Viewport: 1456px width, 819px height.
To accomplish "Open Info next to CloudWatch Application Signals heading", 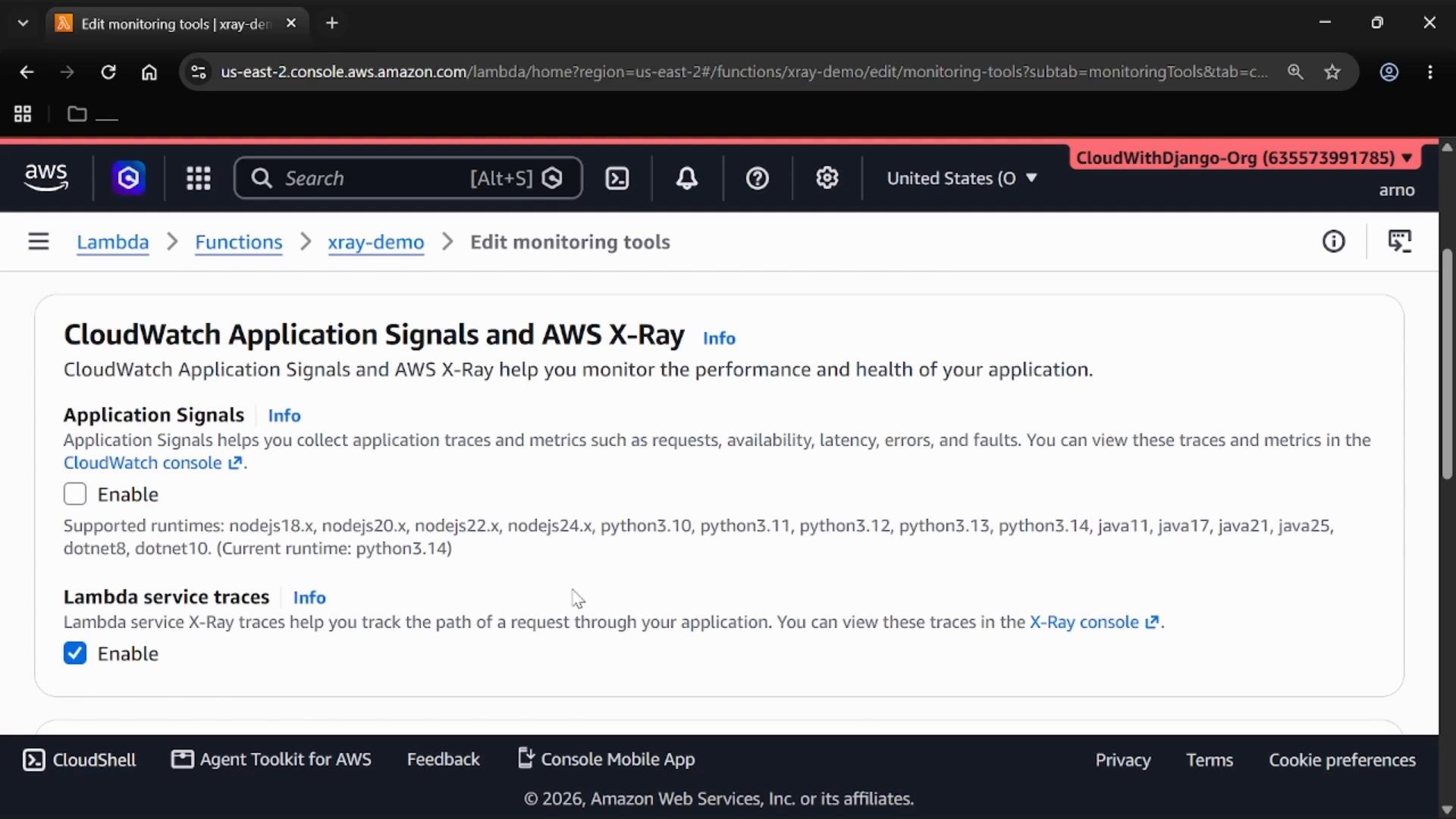I will click(x=719, y=338).
